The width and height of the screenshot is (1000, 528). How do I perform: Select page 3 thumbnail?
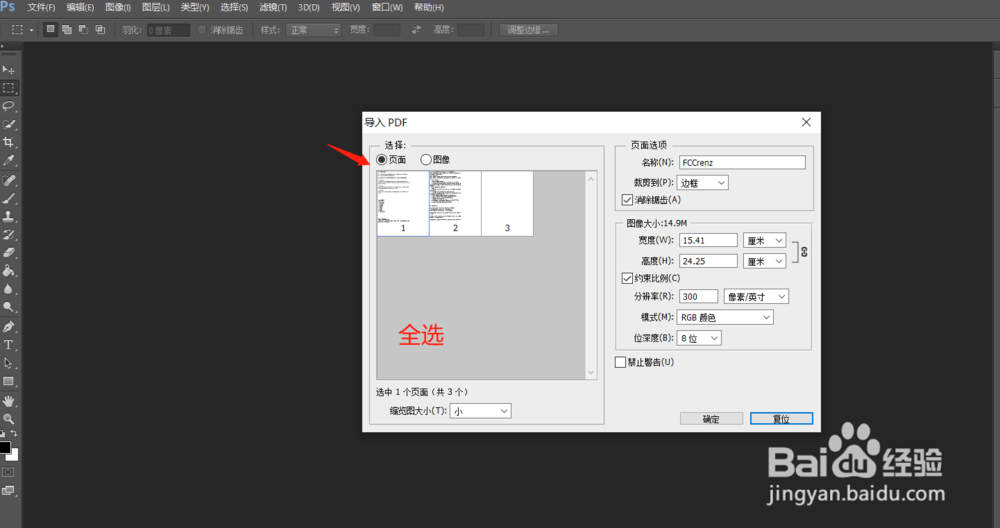coord(508,203)
